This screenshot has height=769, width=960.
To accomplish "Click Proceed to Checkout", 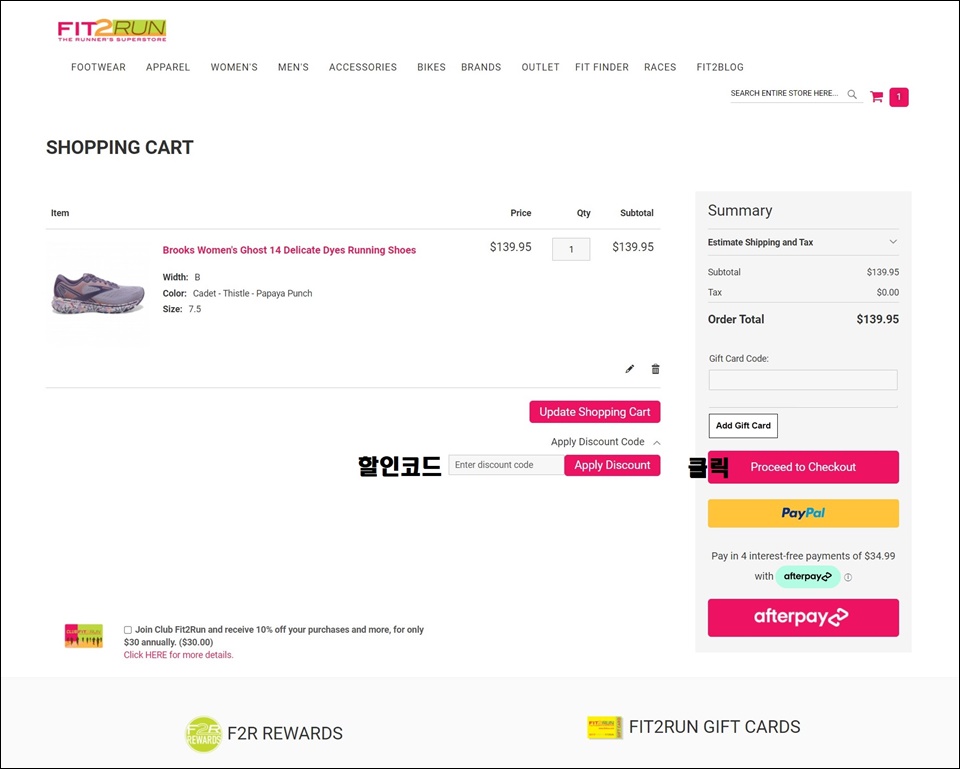I will coord(803,467).
